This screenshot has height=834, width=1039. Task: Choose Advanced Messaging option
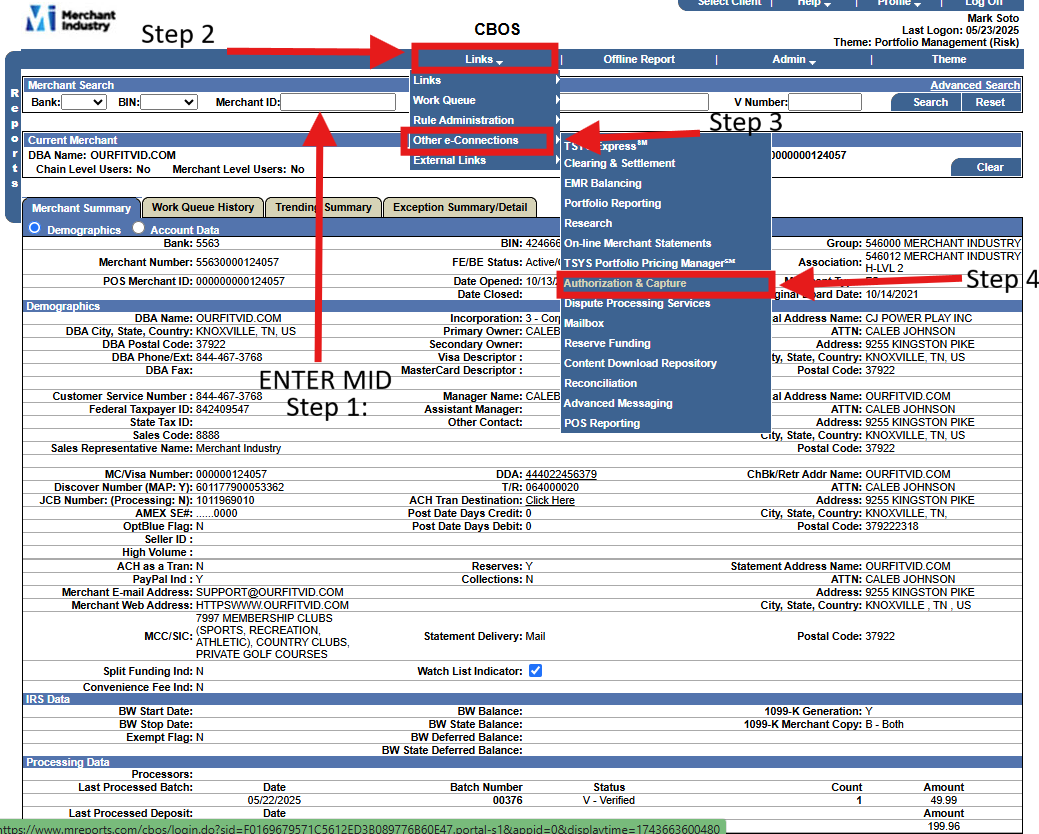tap(665, 403)
